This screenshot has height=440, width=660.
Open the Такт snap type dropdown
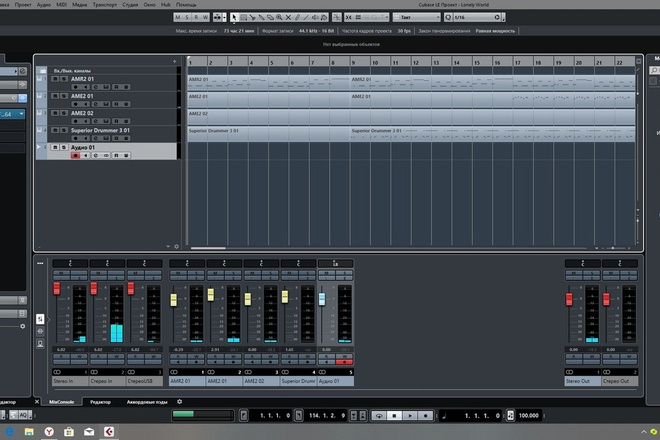click(417, 17)
